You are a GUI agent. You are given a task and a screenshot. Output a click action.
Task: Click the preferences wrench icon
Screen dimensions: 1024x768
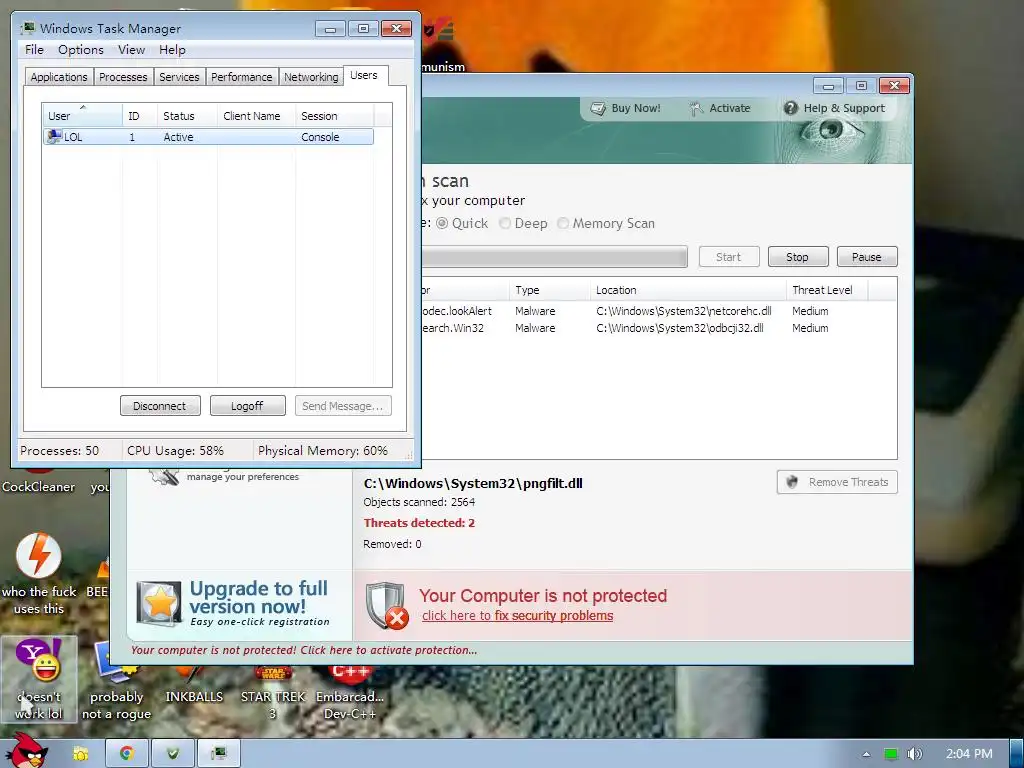point(164,477)
